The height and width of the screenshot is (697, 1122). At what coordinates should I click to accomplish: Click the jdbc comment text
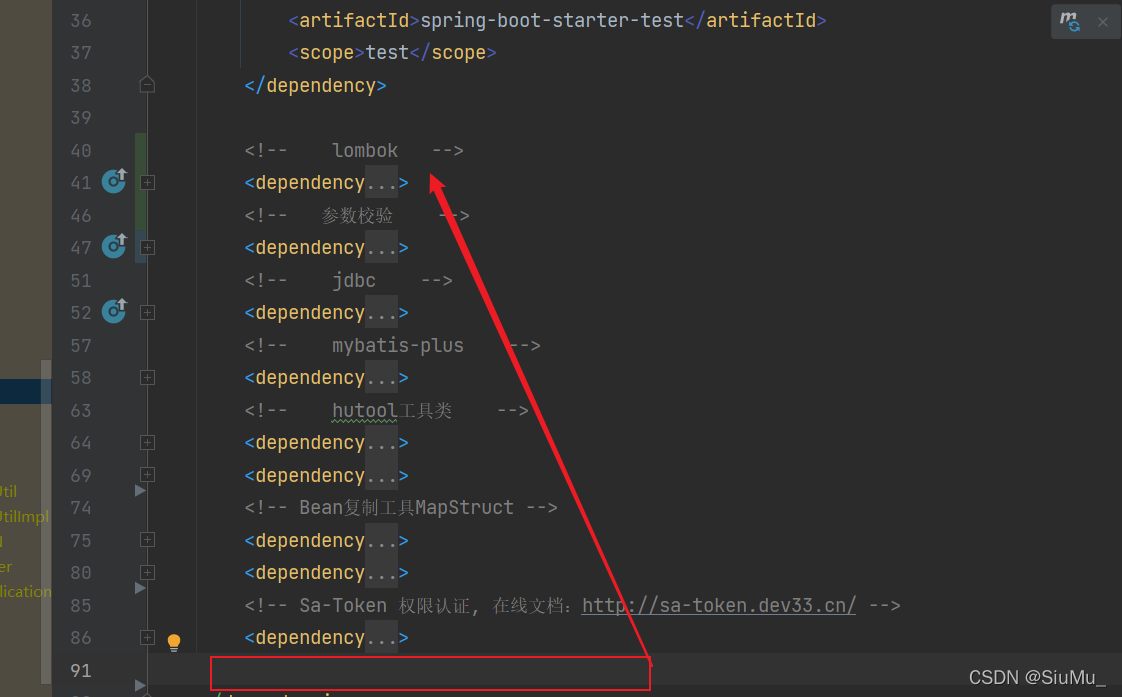click(x=353, y=281)
